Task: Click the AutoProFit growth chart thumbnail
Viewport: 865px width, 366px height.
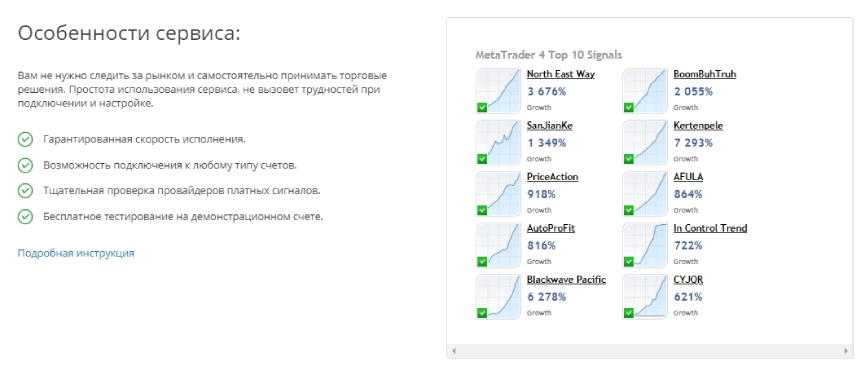Action: click(498, 245)
